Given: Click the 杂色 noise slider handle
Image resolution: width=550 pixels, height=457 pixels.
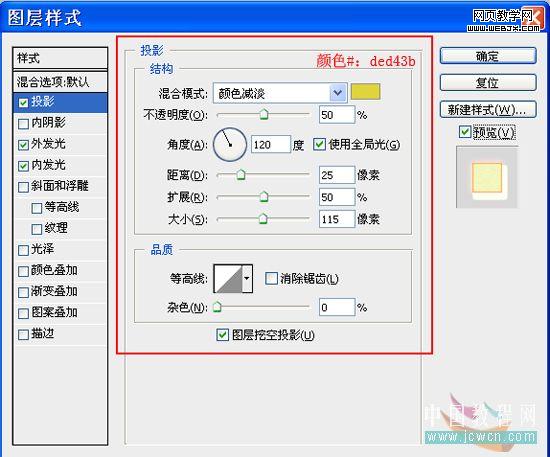Looking at the screenshot, I should tap(217, 307).
